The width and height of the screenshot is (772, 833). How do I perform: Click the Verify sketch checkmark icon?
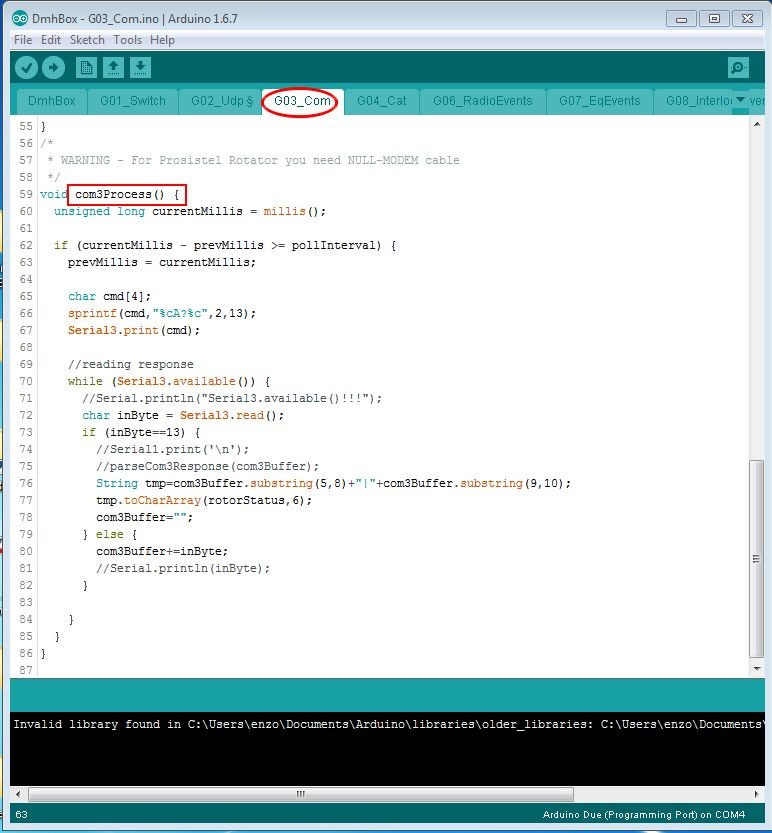tap(27, 67)
